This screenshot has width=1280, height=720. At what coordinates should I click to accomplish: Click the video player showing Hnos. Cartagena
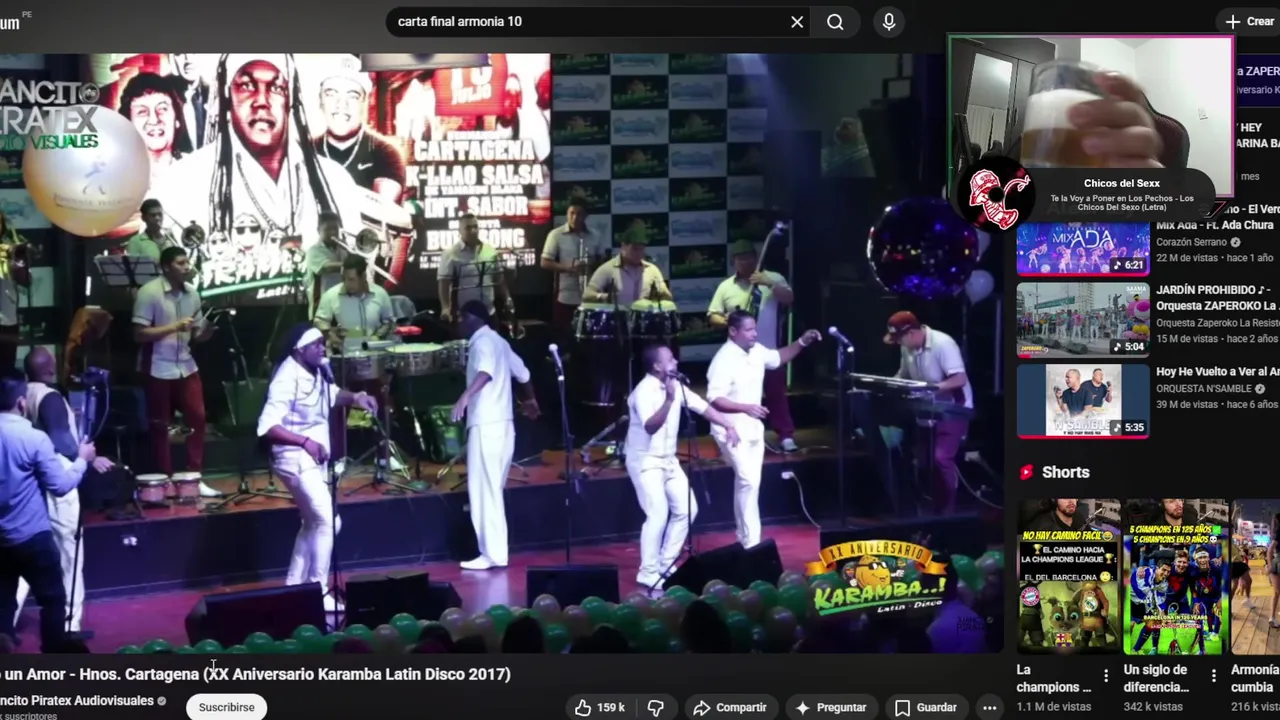[x=500, y=353]
